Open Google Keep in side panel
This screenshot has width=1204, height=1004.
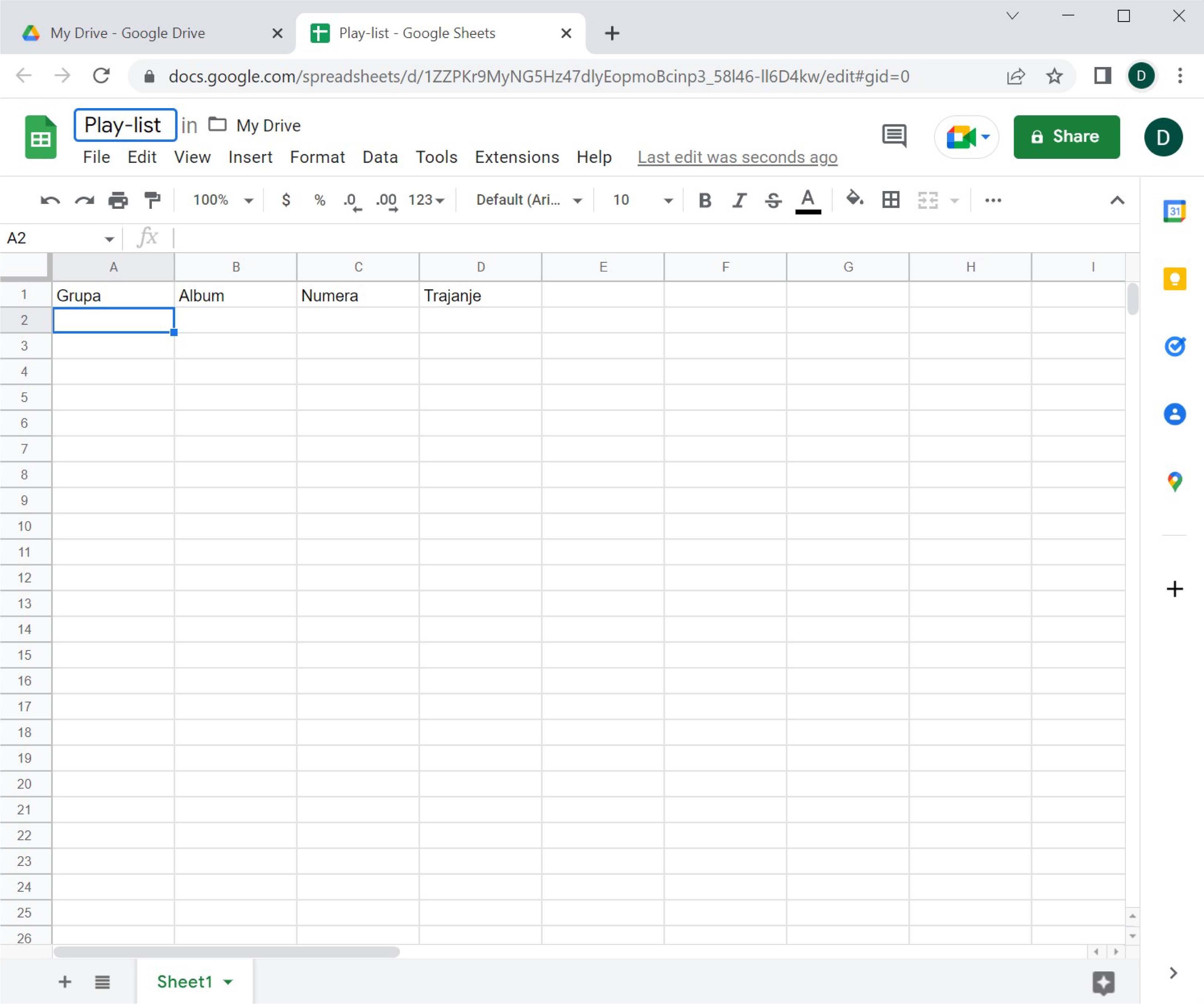point(1174,279)
